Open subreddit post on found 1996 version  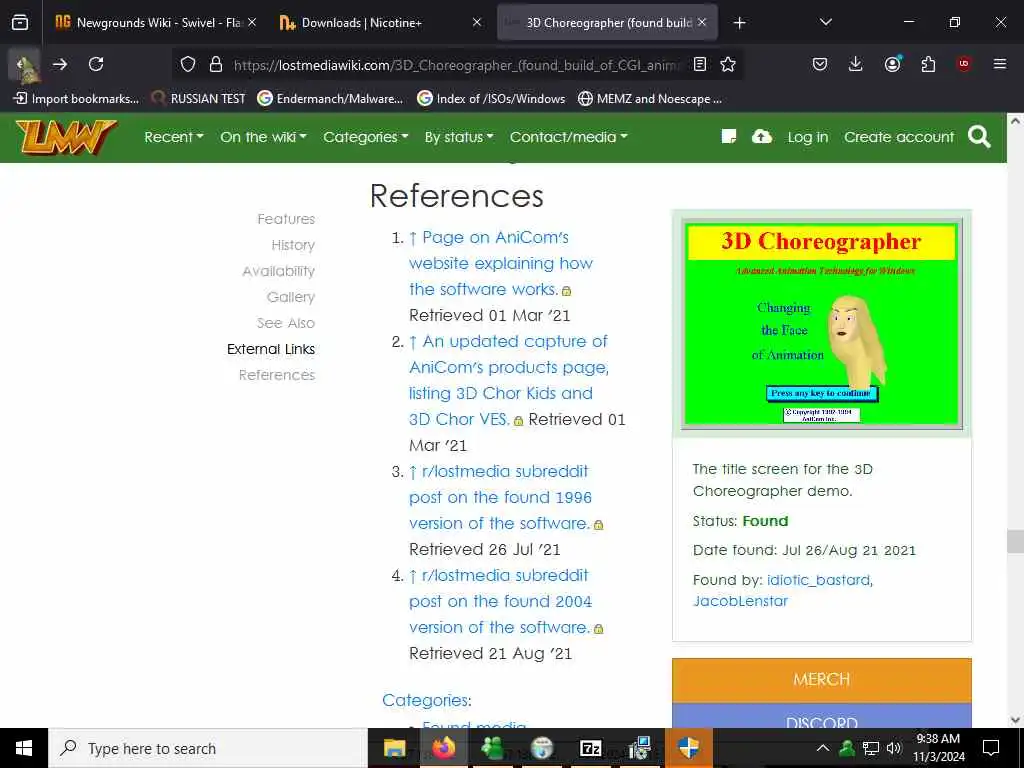[500, 497]
